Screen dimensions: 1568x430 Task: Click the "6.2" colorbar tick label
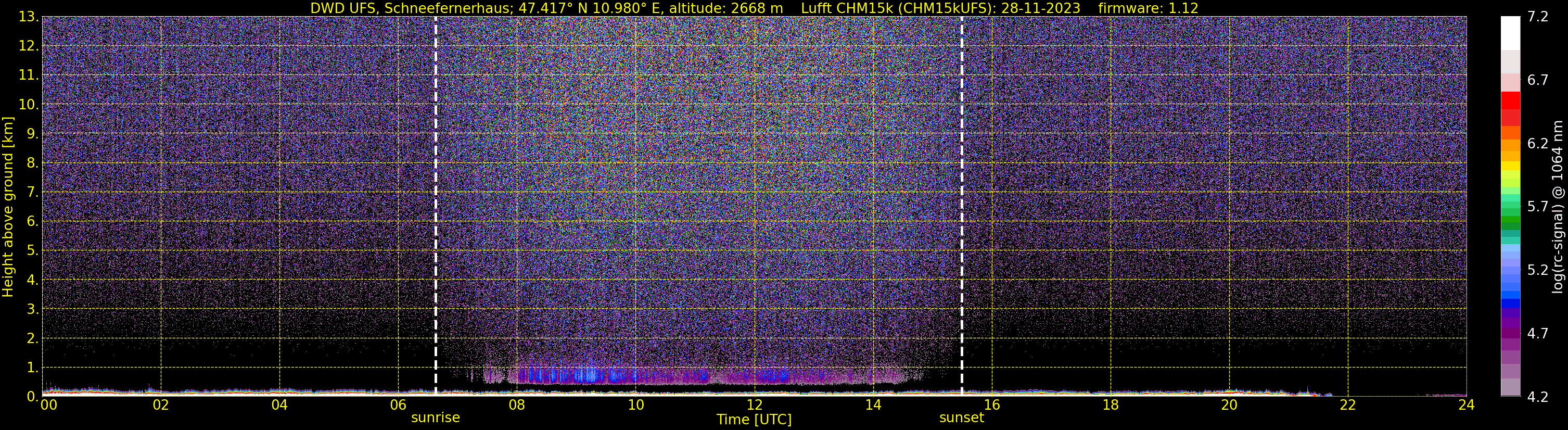(x=1538, y=144)
